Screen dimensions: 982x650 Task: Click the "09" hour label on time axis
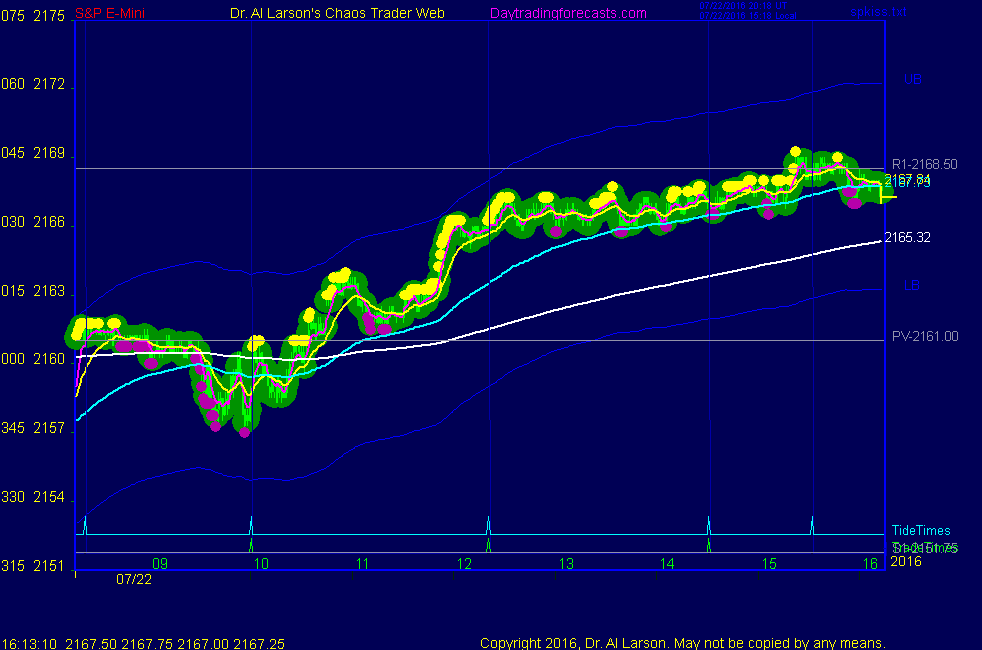[160, 564]
